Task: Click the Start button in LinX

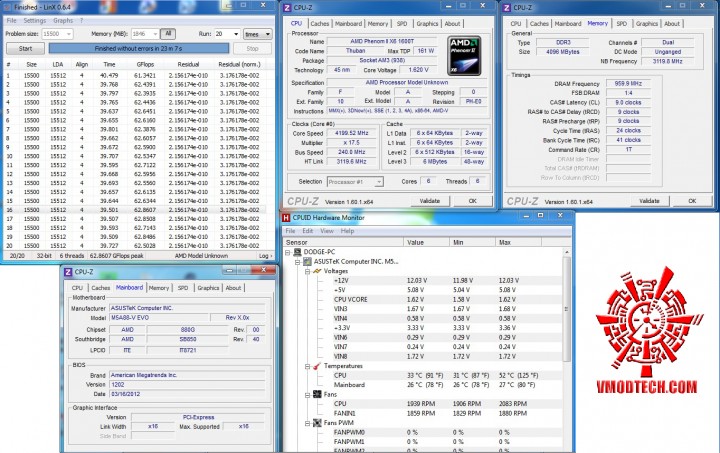Action: point(25,48)
